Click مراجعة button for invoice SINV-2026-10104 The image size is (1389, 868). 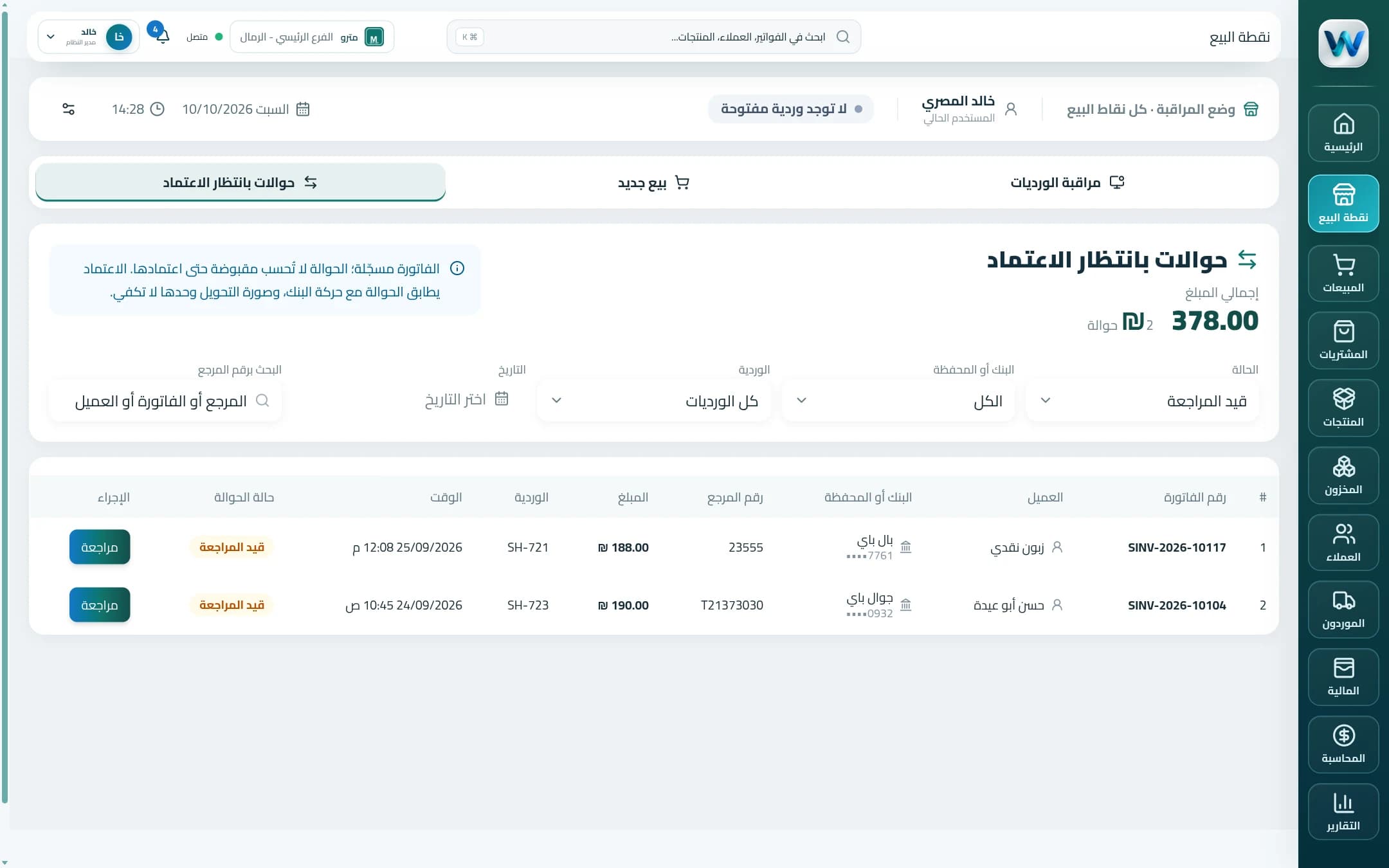[100, 605]
